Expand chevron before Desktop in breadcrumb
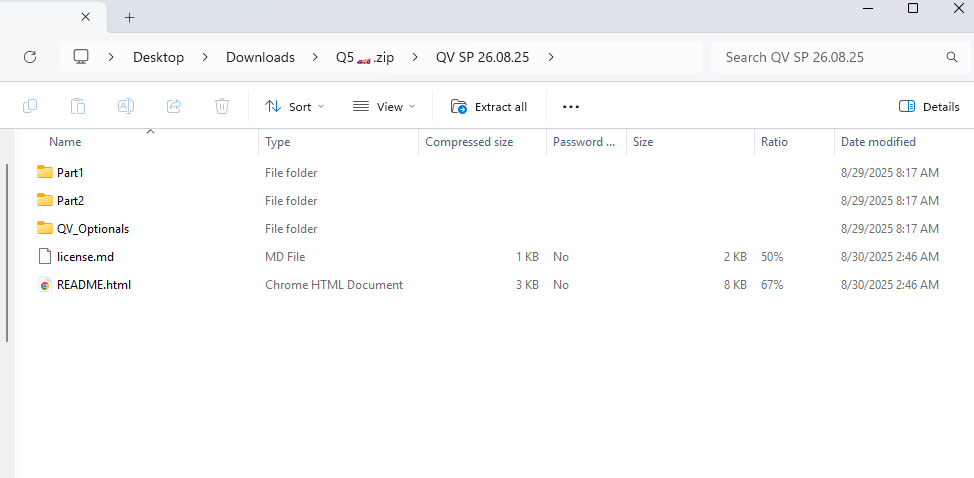This screenshot has height=478, width=974. tap(111, 57)
